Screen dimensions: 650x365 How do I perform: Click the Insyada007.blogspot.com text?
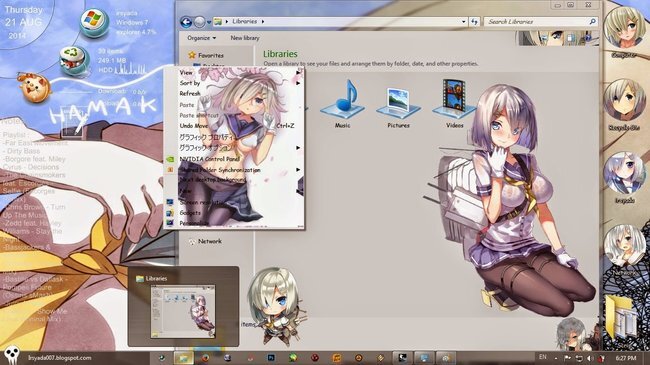59,358
